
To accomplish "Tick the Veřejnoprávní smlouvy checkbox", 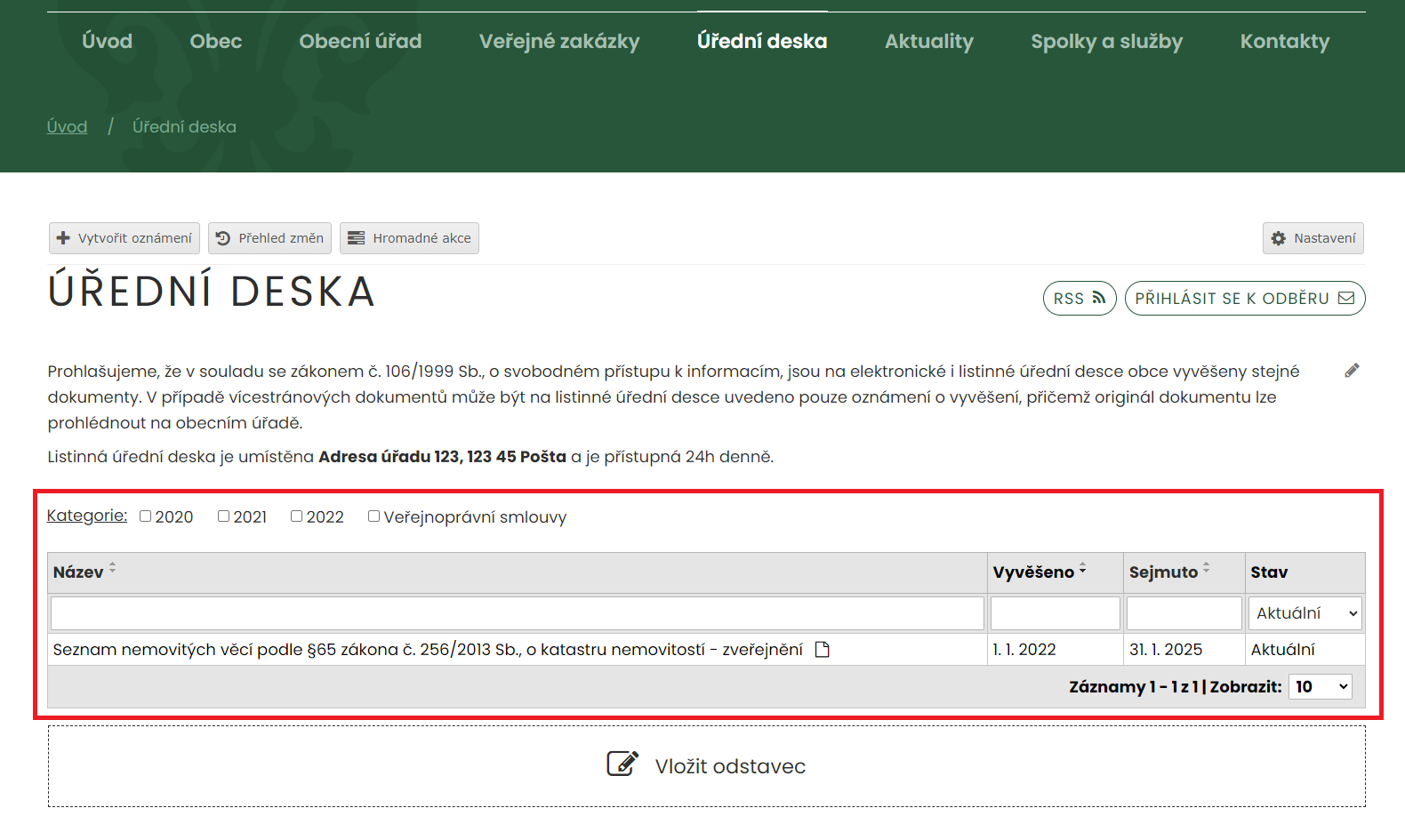I will 374,516.
